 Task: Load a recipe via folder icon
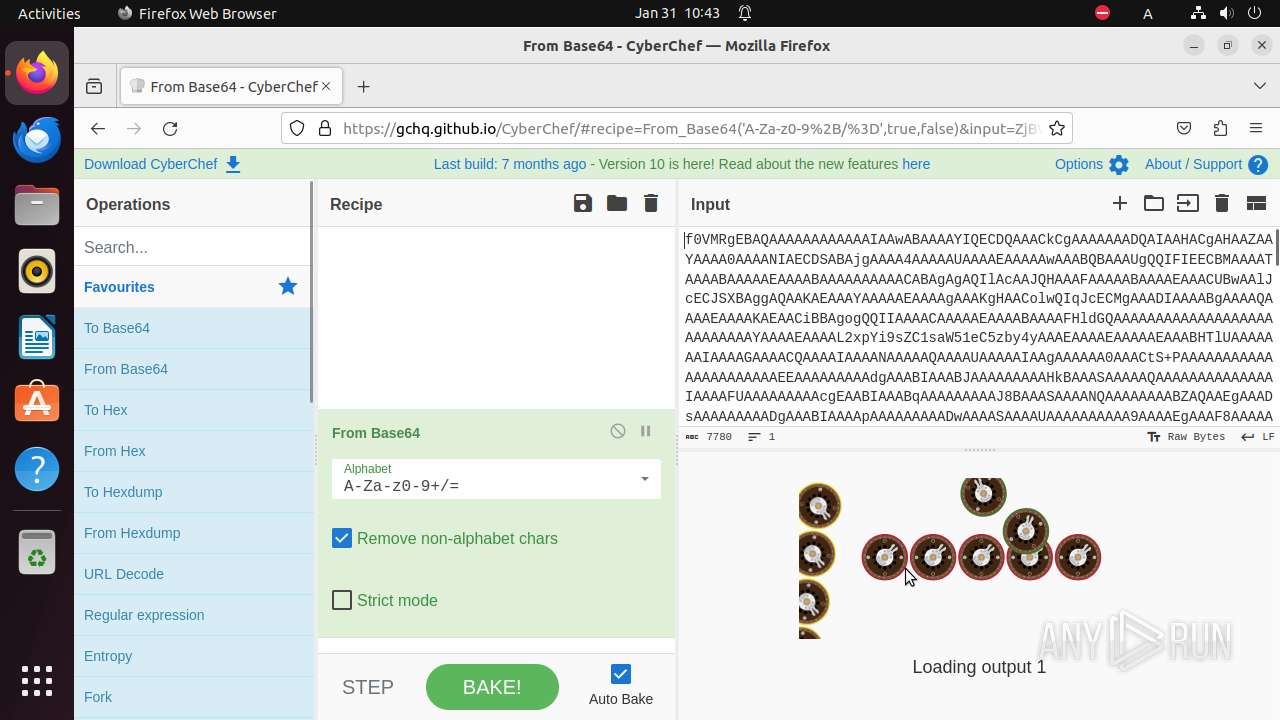tap(617, 203)
